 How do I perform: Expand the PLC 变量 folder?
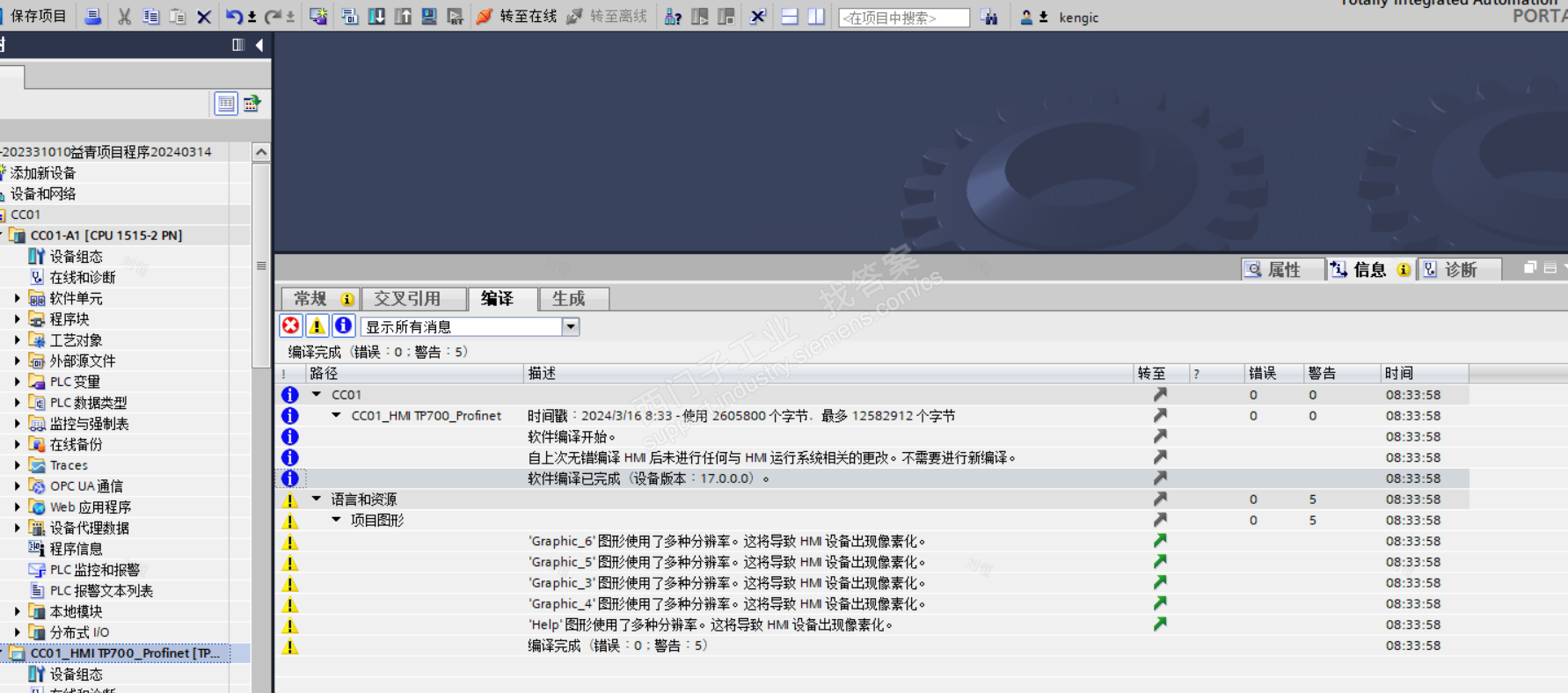coord(18,382)
